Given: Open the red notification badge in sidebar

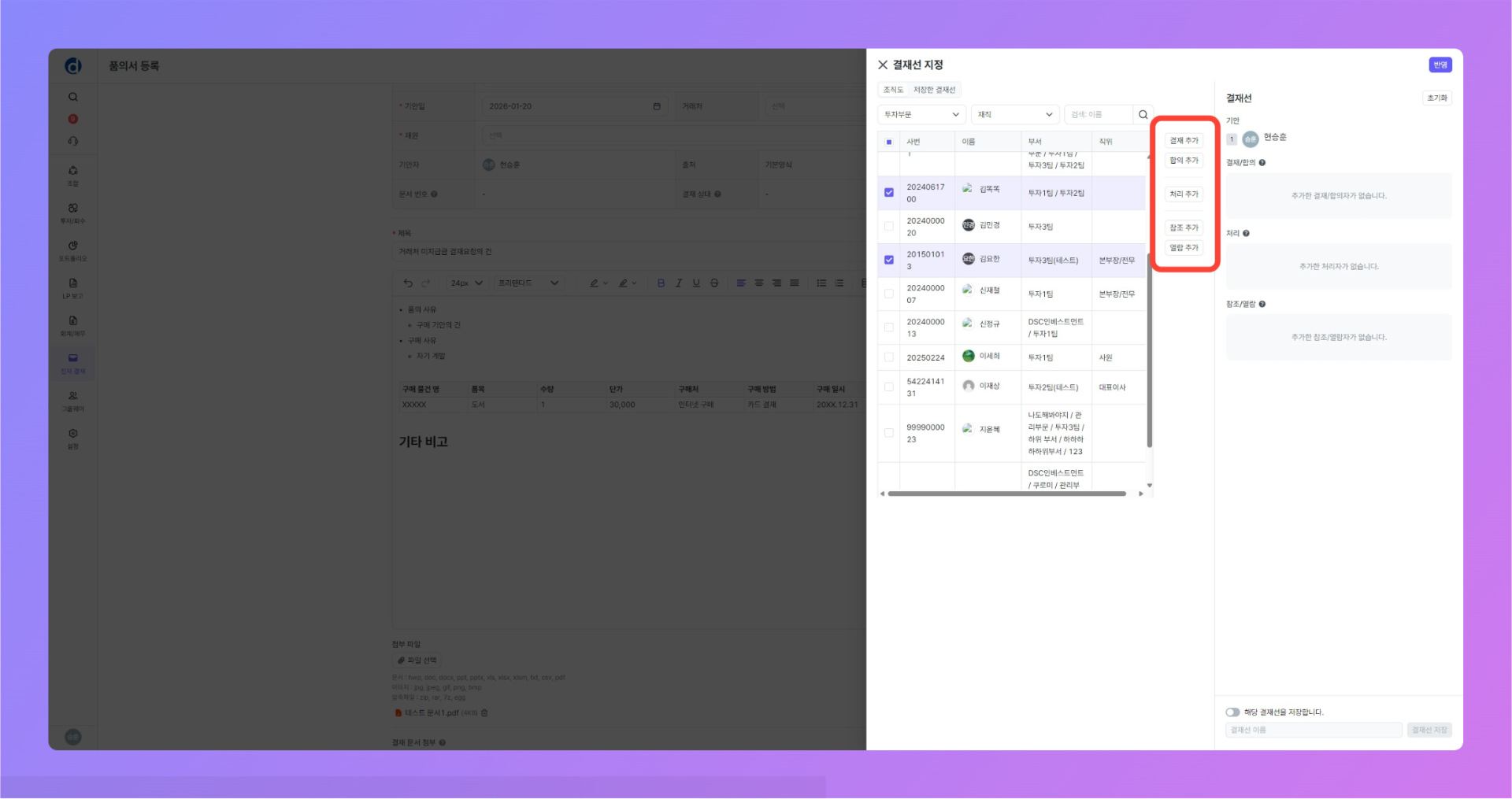Looking at the screenshot, I should pos(73,120).
